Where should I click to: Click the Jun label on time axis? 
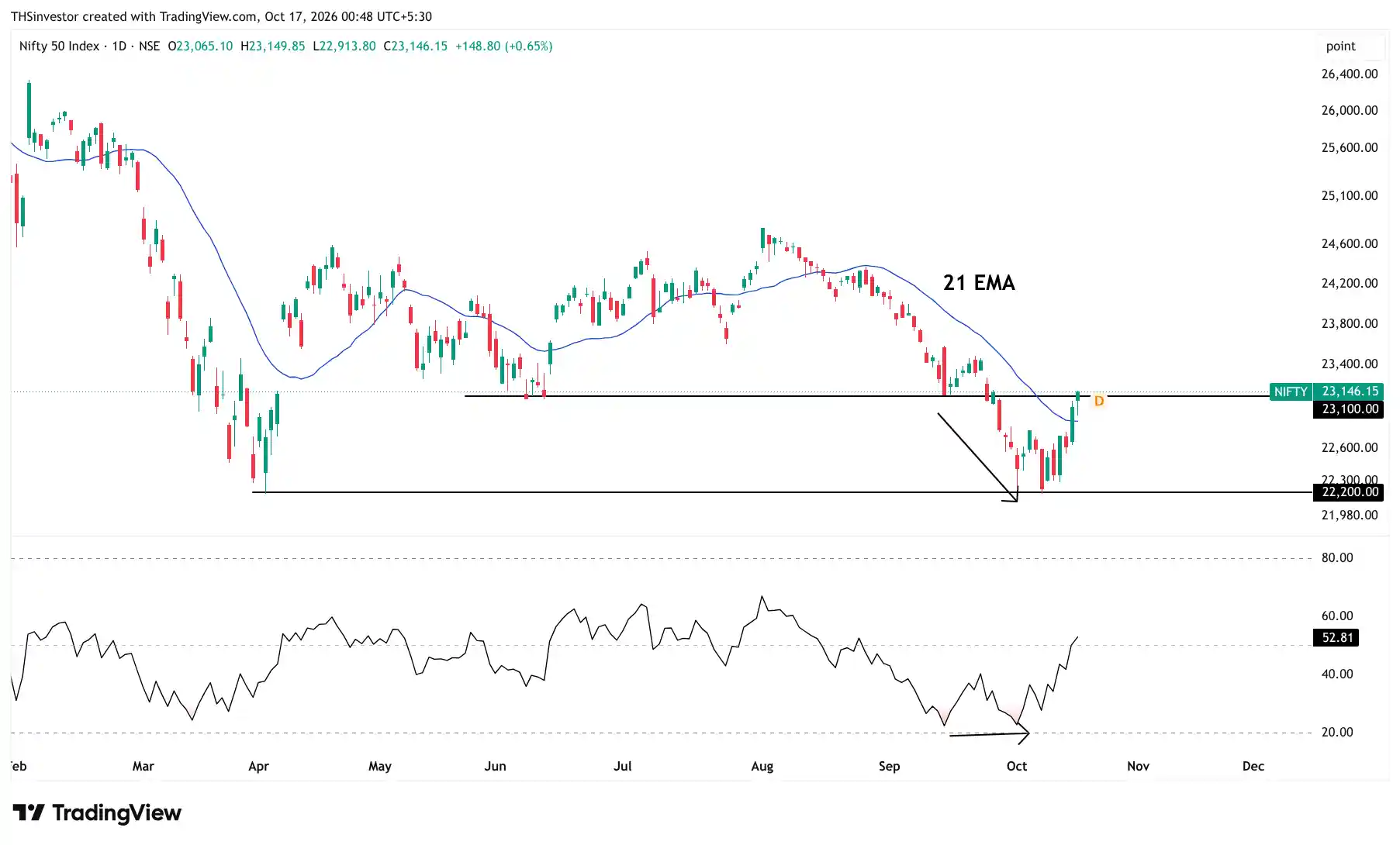495,767
